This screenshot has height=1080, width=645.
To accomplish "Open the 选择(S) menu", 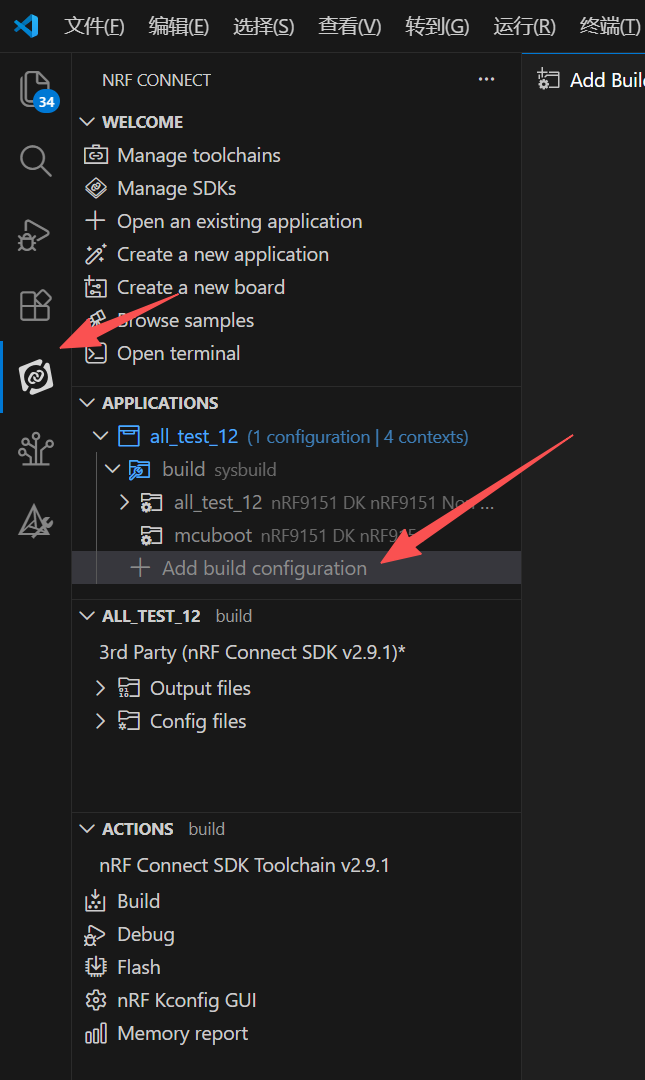I will coord(264,26).
